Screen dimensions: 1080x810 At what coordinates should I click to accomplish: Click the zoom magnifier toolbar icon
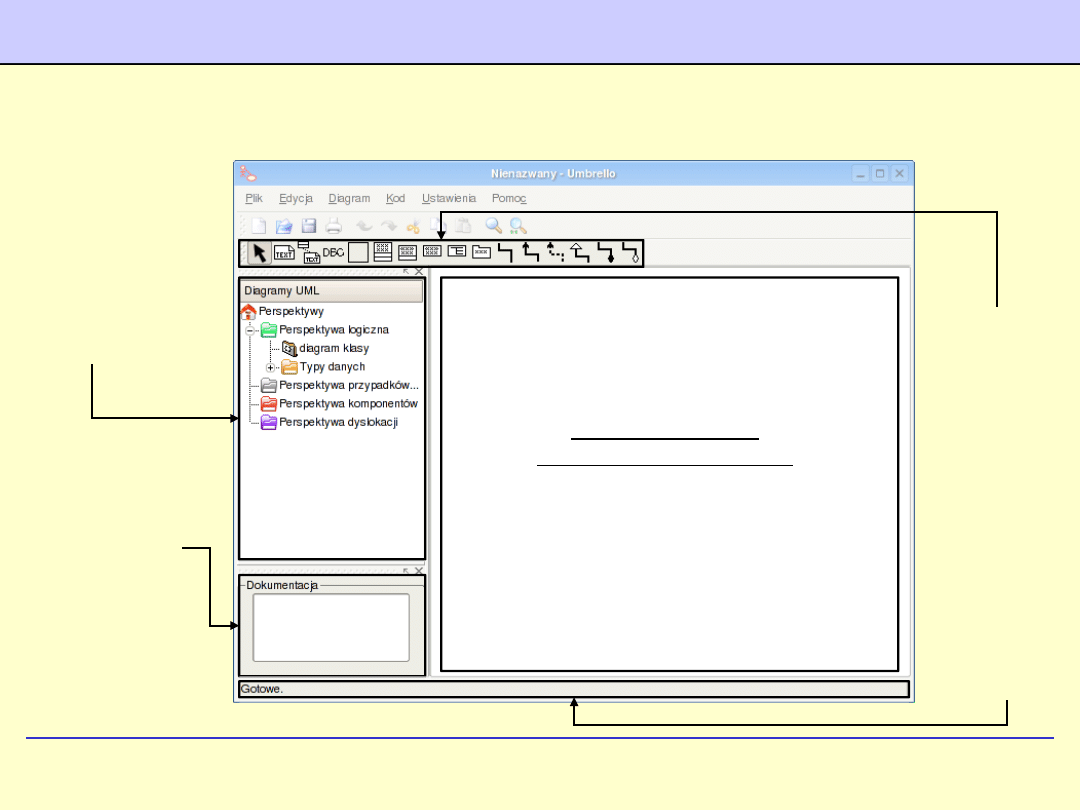click(x=493, y=226)
